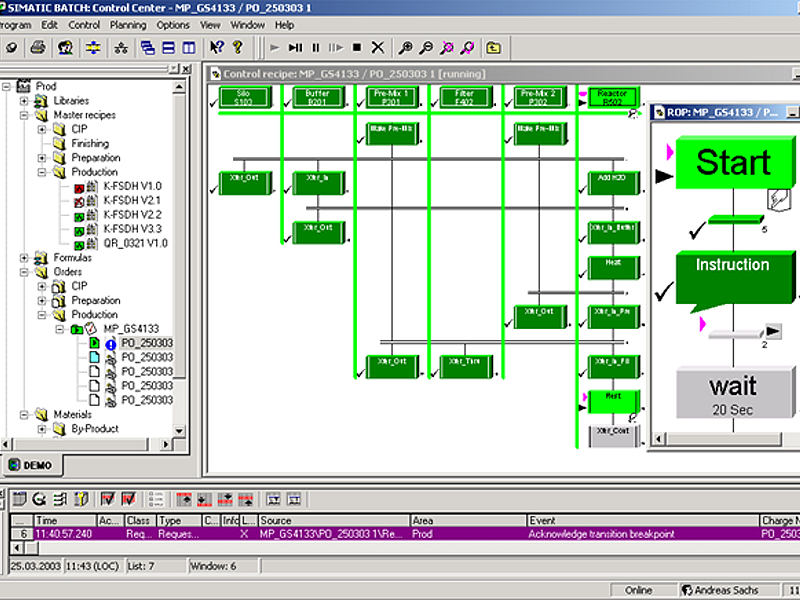Open the Window menu

click(247, 25)
